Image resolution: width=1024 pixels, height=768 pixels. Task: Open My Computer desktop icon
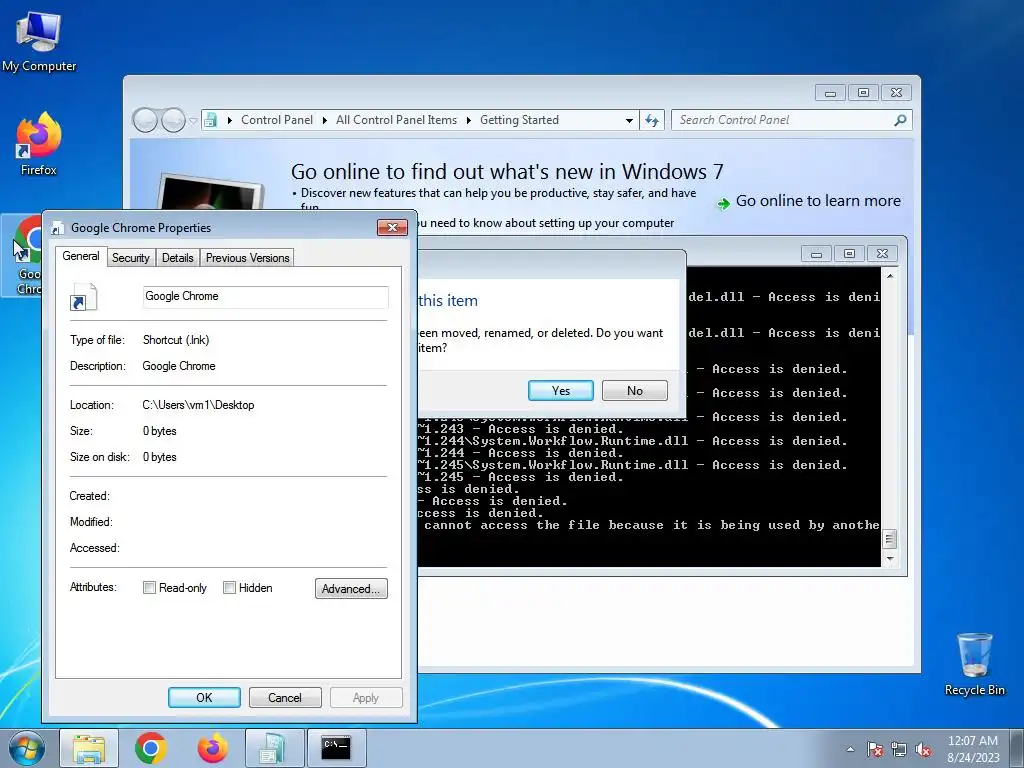pyautogui.click(x=39, y=42)
